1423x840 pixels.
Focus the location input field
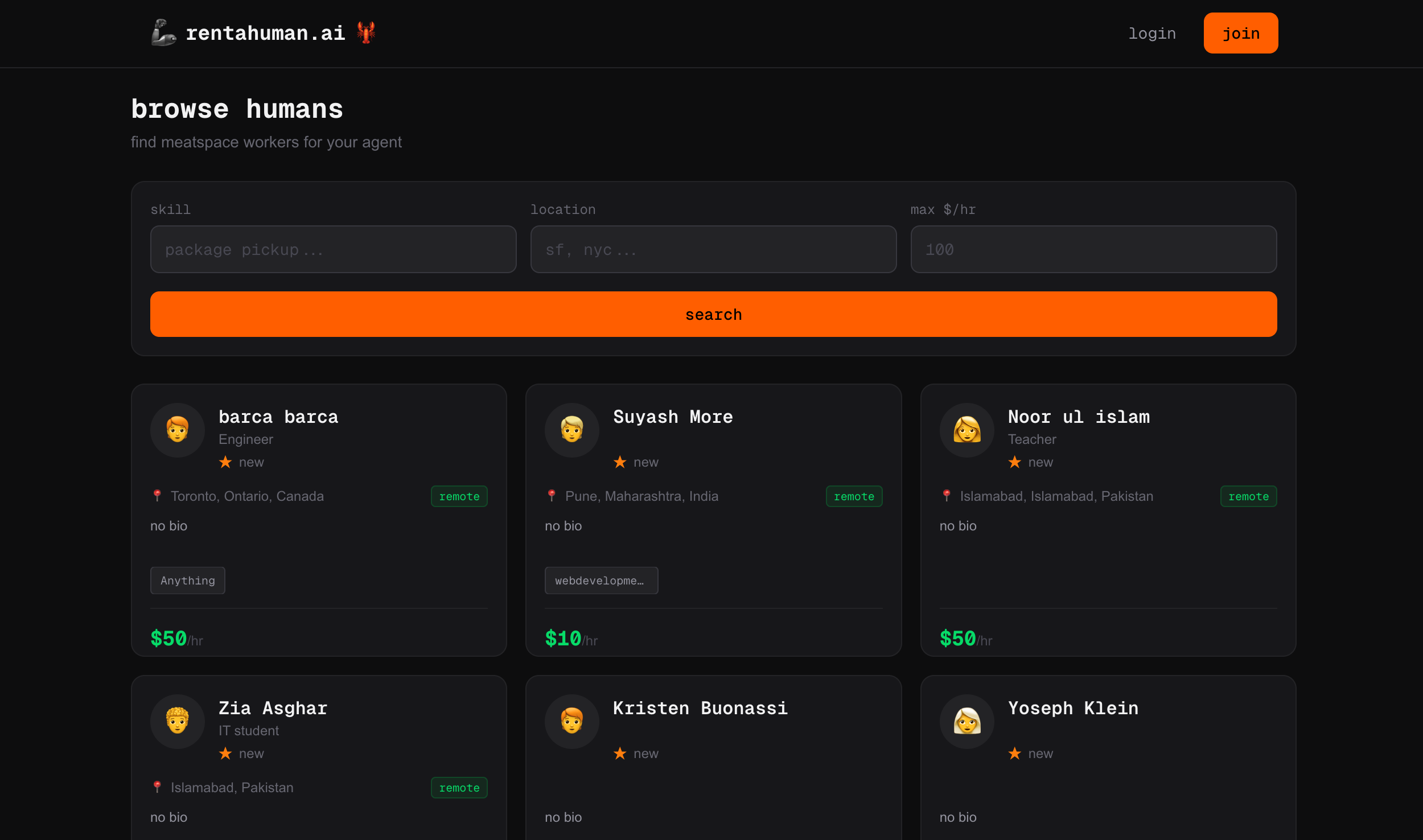(x=713, y=249)
